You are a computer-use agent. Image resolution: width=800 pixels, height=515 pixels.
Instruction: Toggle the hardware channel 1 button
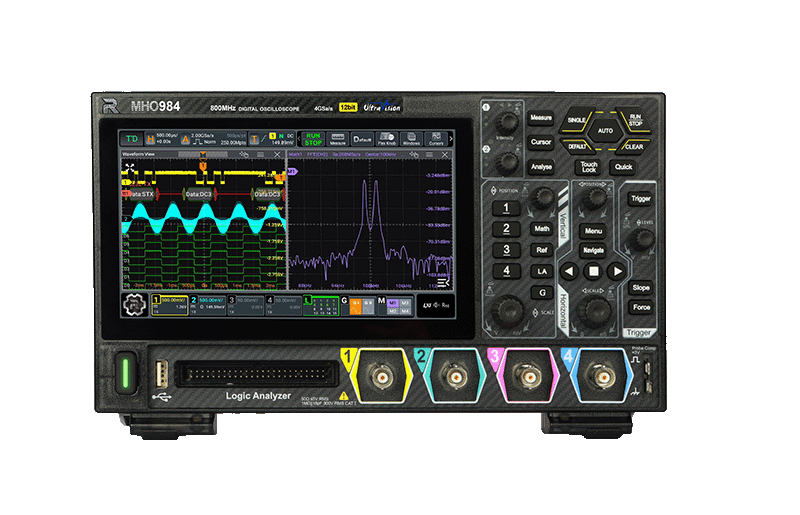pyautogui.click(x=506, y=208)
